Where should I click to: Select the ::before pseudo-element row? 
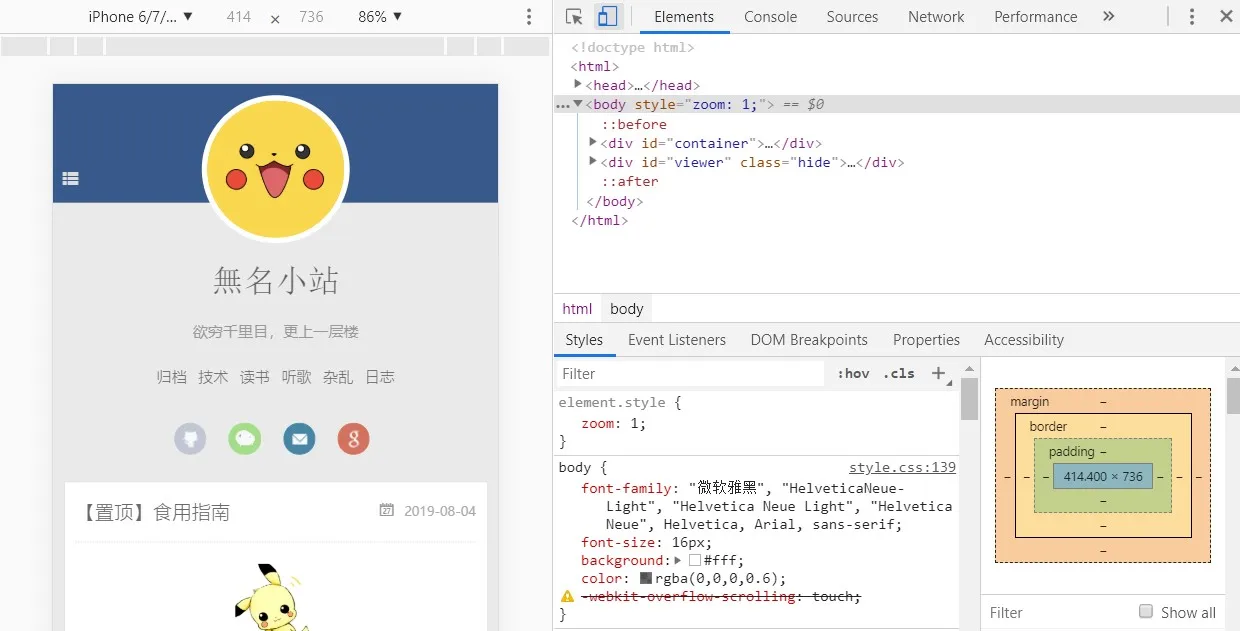634,124
